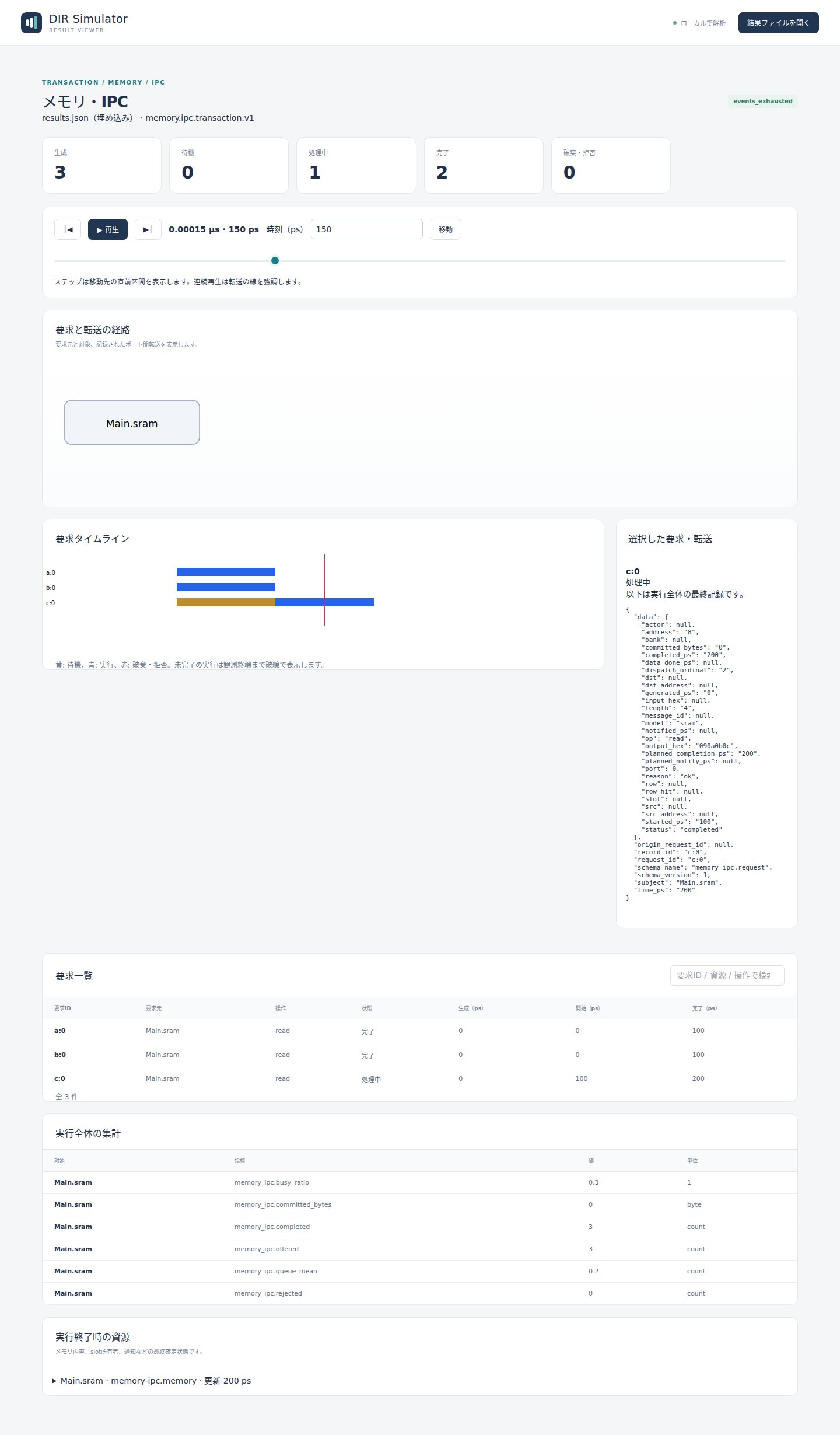Click the memory_ipc.completed metric row
Viewport: 840px width, 1435px height.
[x=420, y=1227]
